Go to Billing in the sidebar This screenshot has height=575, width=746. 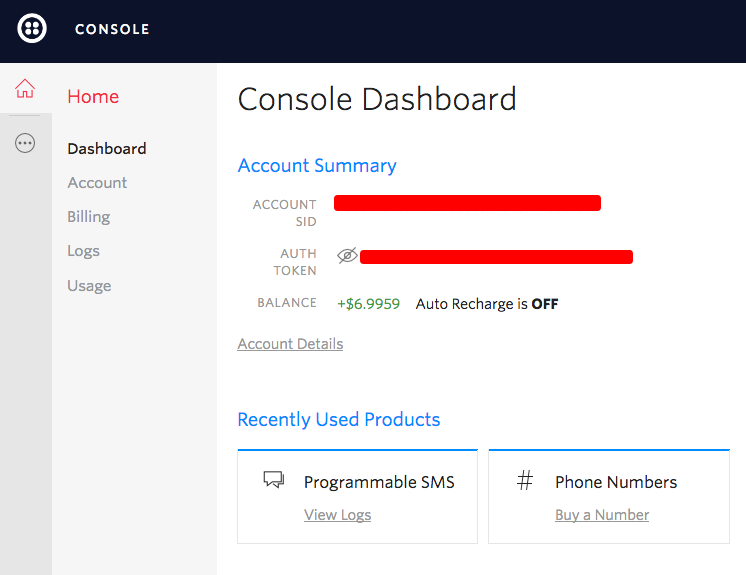(89, 217)
